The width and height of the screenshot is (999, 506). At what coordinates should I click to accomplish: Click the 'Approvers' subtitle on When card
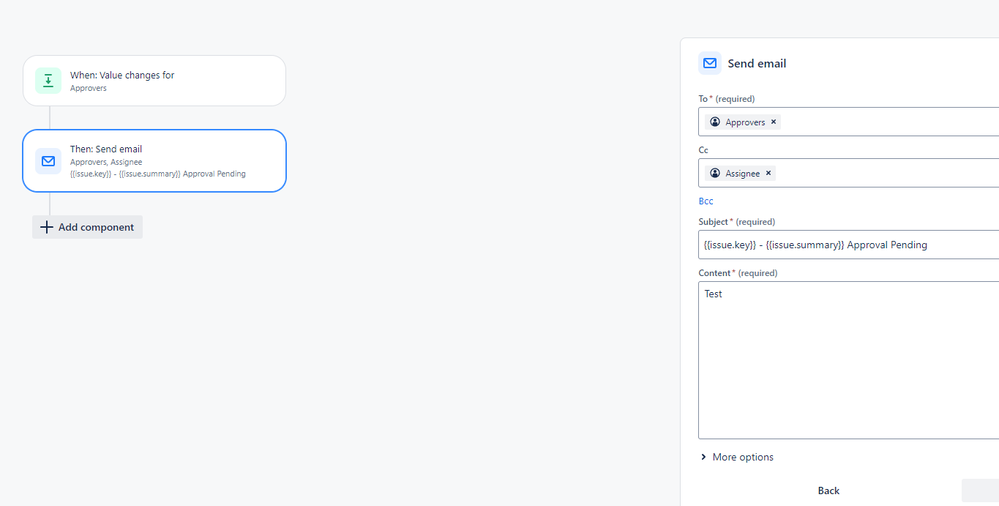coord(88,88)
